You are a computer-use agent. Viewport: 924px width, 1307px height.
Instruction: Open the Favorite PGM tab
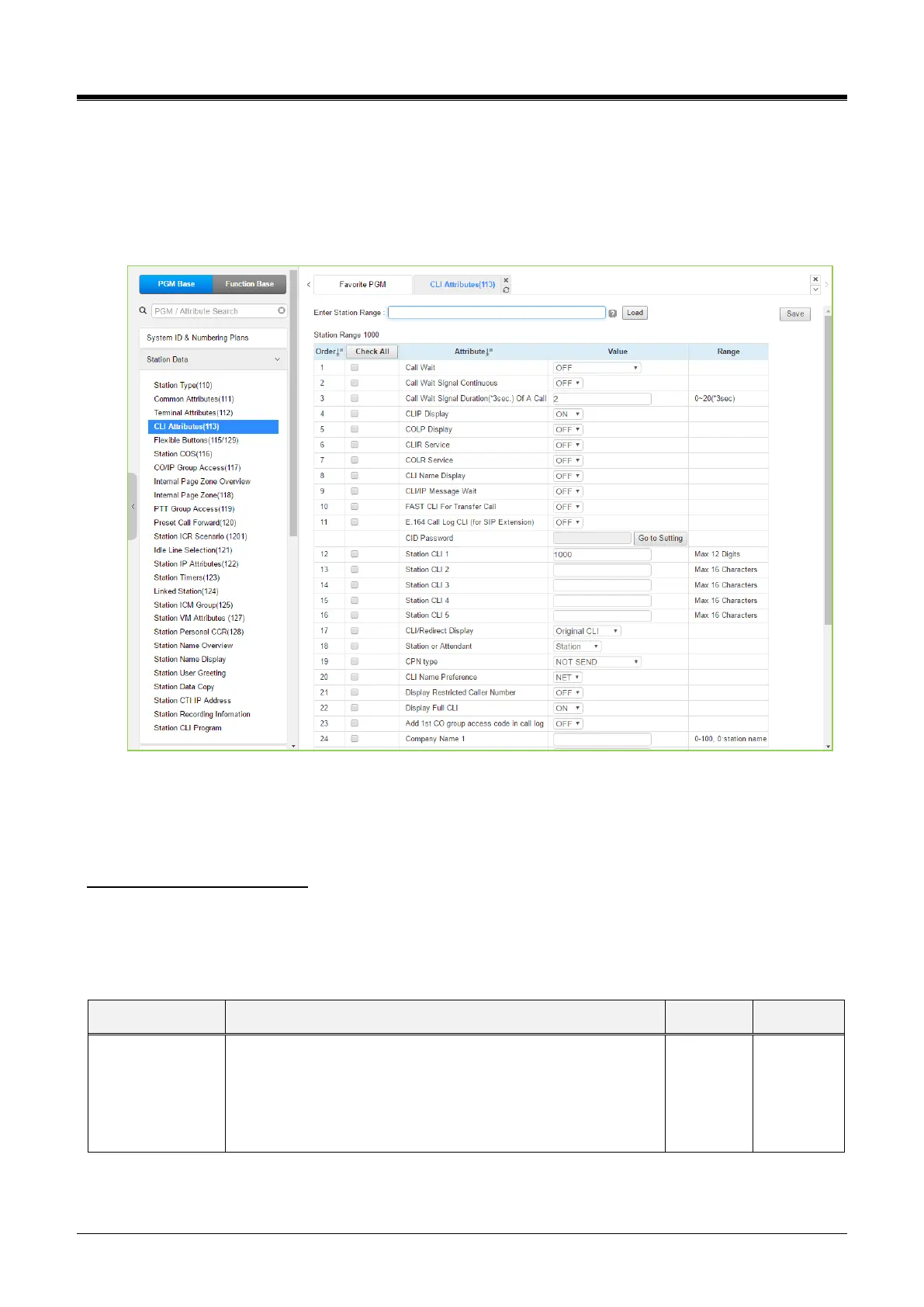362,285
